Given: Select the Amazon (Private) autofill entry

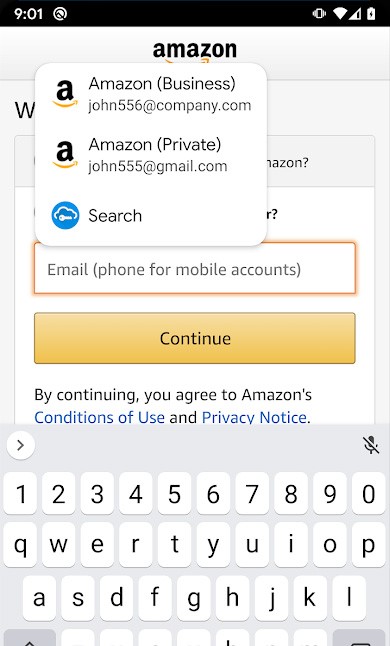Looking at the screenshot, I should point(151,155).
